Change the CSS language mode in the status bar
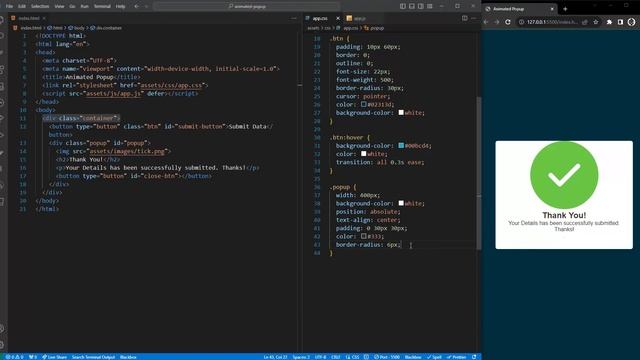 pos(353,357)
